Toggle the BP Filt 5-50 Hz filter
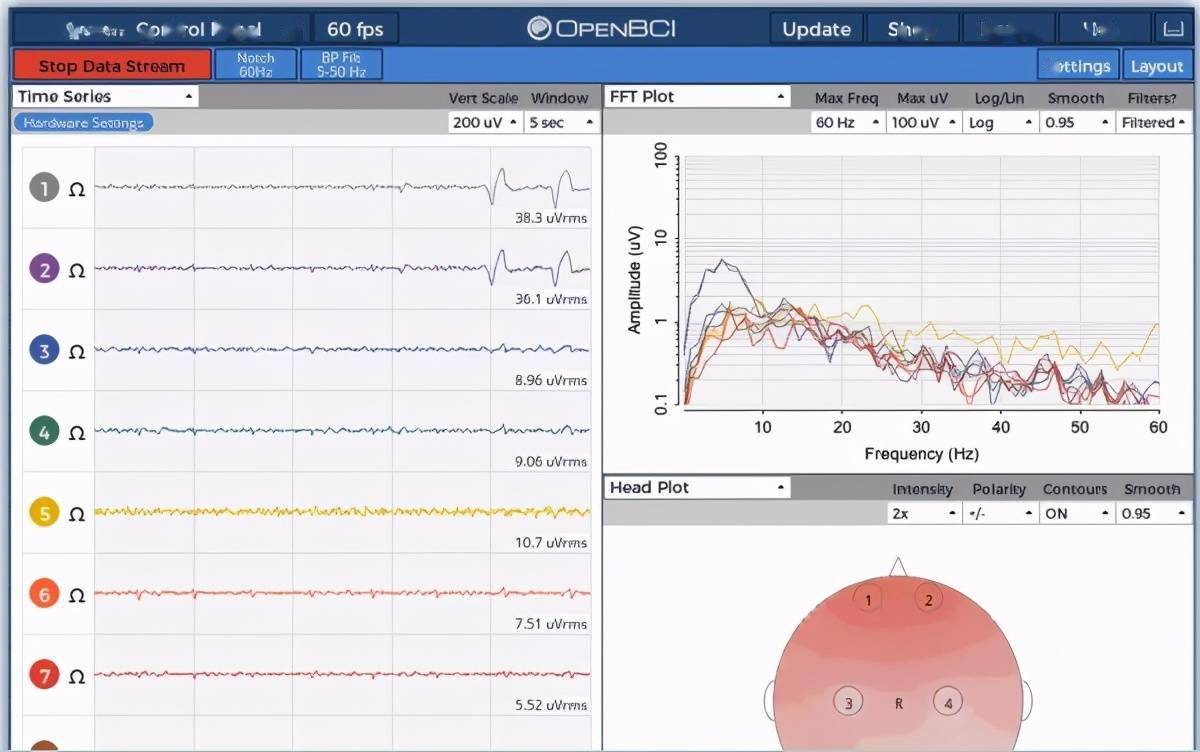The width and height of the screenshot is (1200, 752). coord(342,65)
